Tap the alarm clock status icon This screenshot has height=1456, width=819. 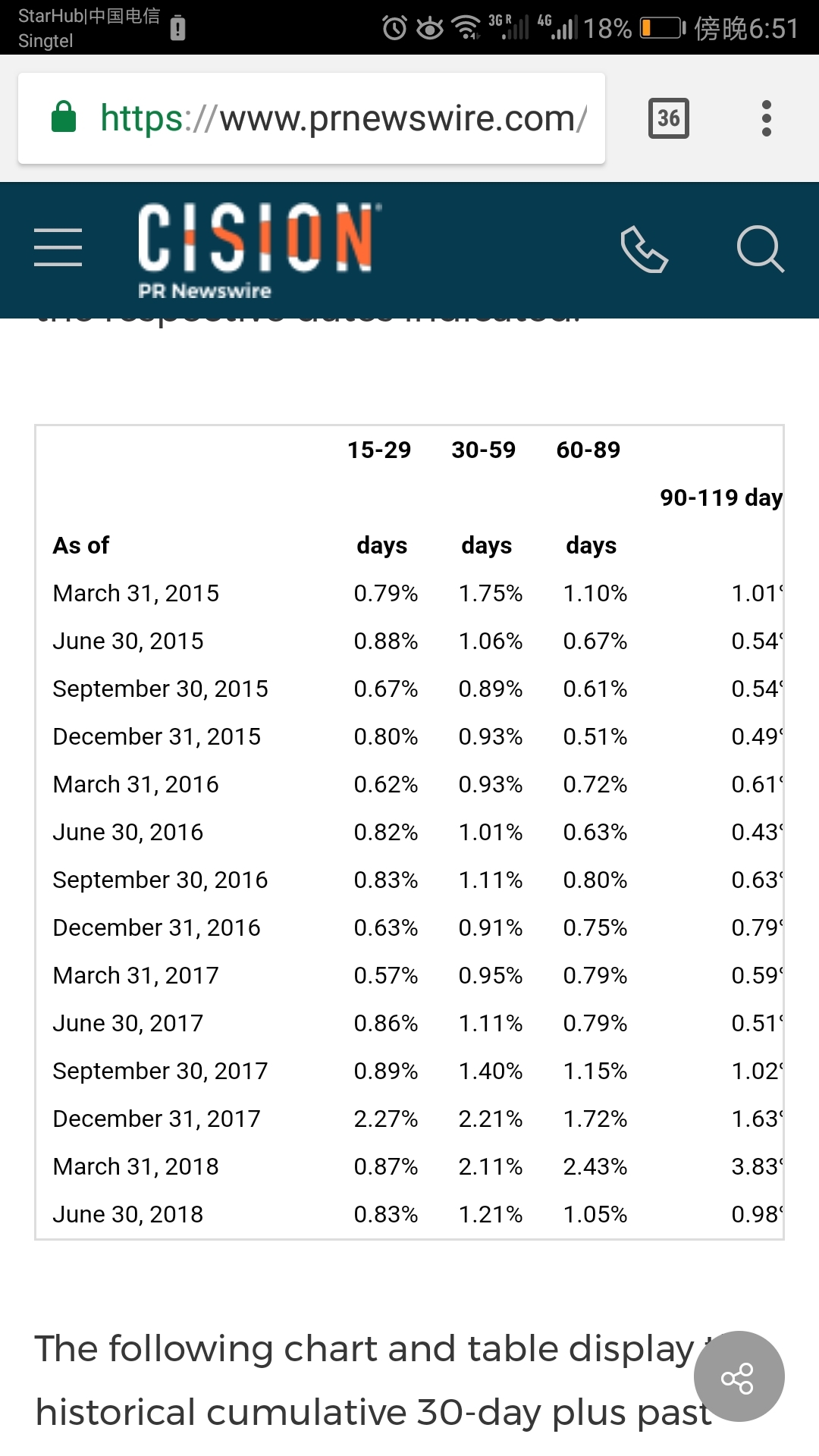pos(394,28)
